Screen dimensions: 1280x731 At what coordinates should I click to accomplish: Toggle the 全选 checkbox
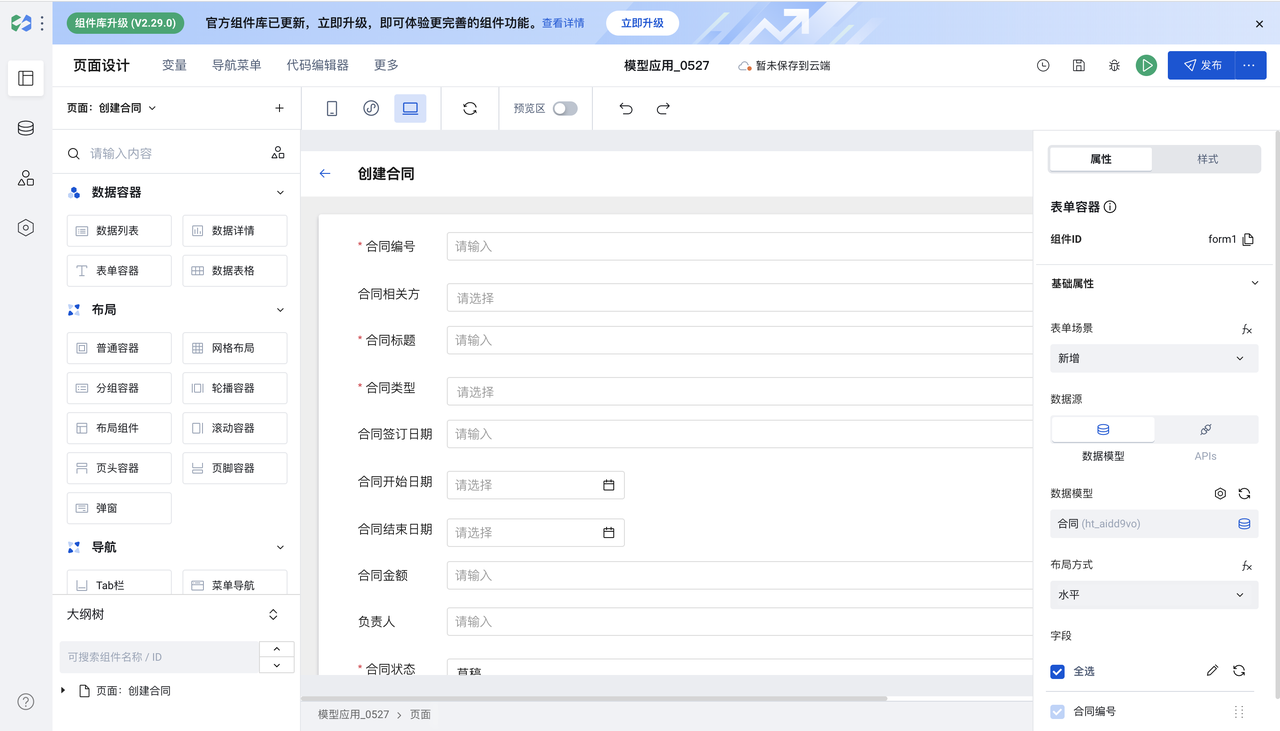tap(1057, 672)
